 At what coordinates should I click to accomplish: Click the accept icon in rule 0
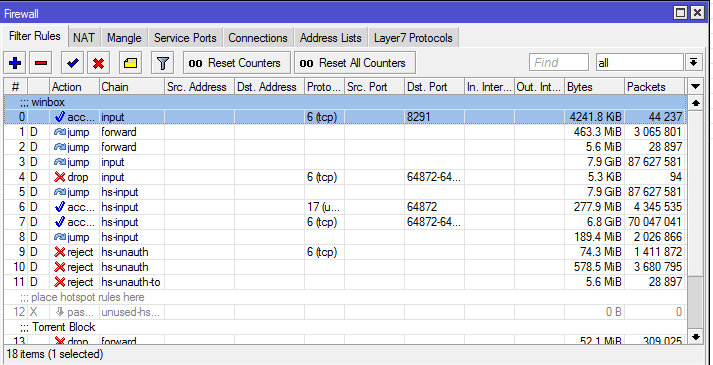pos(60,117)
